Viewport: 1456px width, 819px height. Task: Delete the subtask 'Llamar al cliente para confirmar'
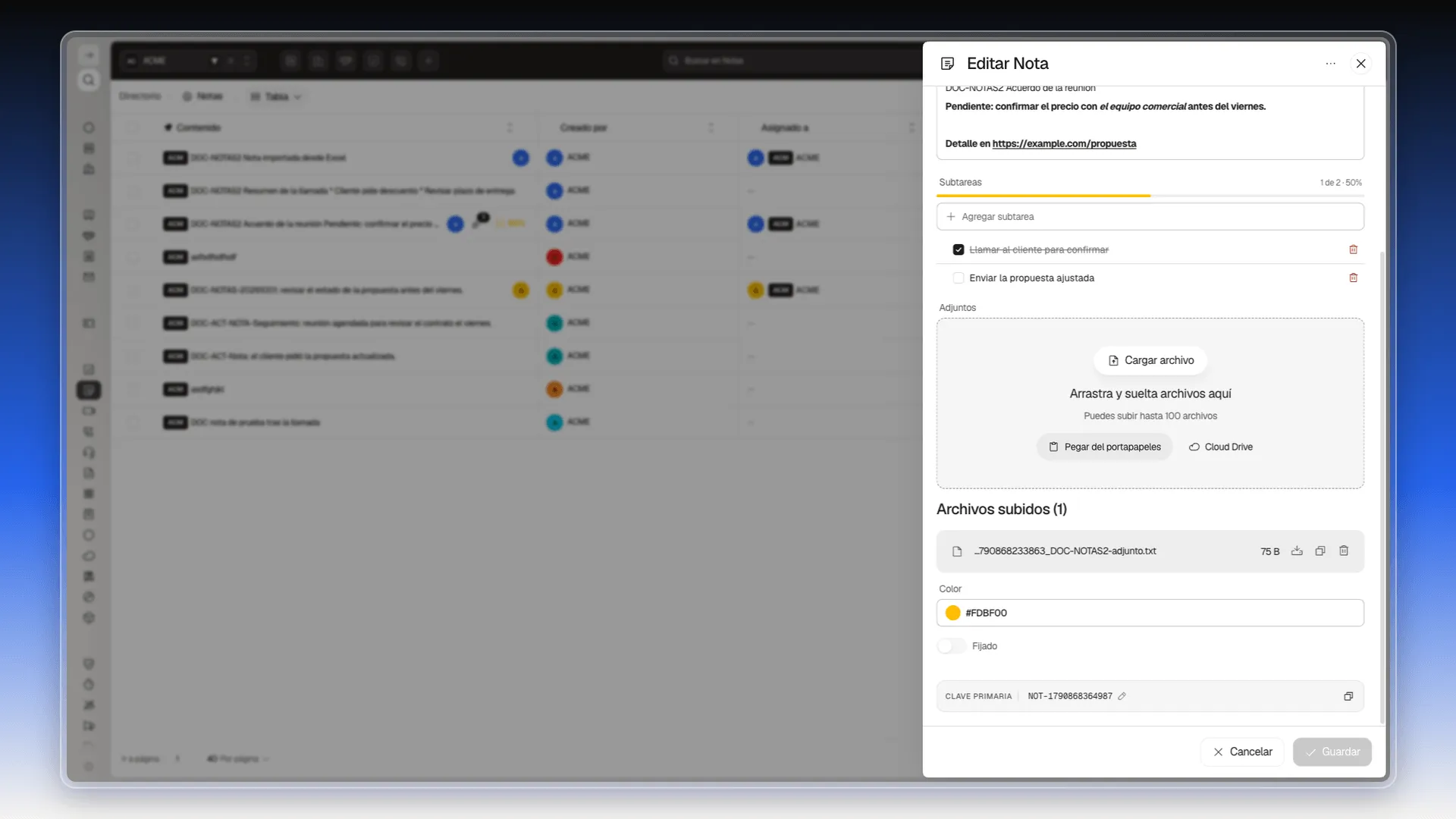click(x=1353, y=249)
